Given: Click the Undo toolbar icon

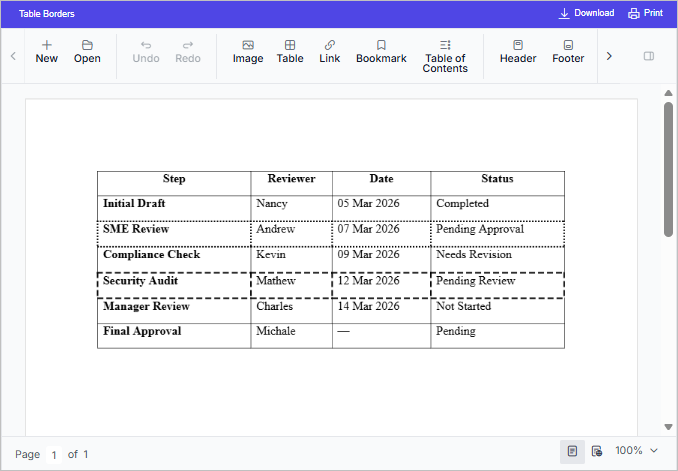Looking at the screenshot, I should tap(146, 52).
